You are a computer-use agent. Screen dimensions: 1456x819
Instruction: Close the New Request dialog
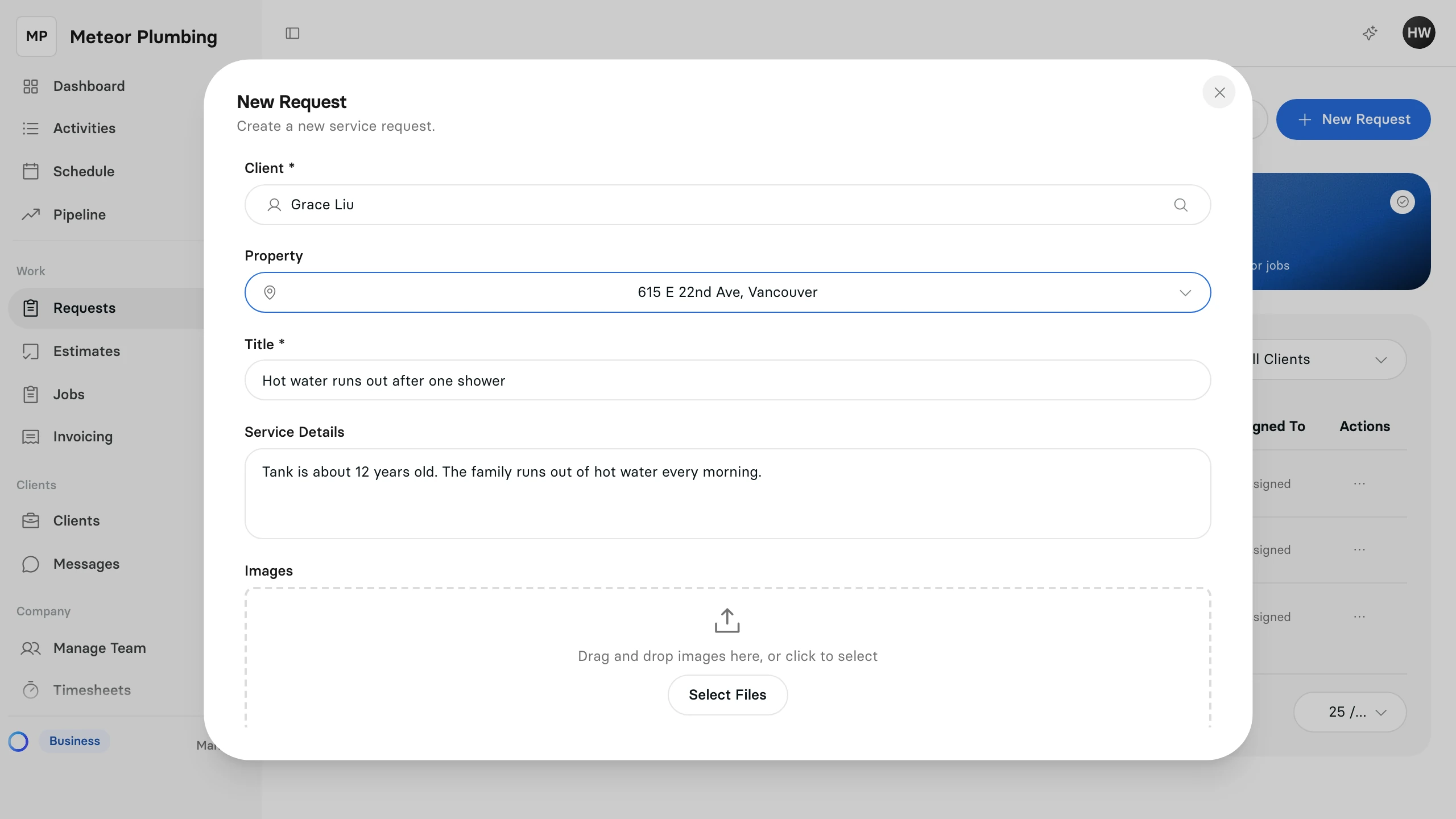(1219, 92)
